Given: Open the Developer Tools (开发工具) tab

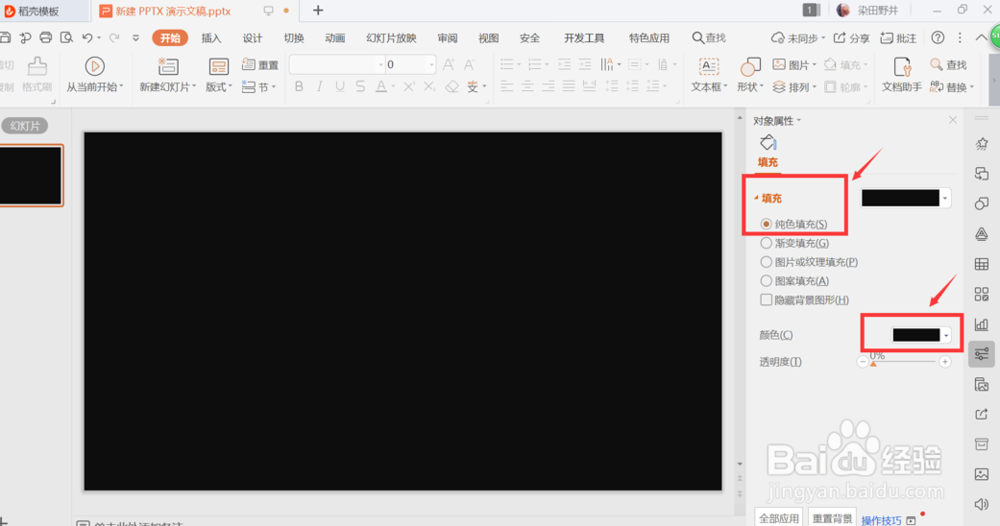Looking at the screenshot, I should (584, 38).
